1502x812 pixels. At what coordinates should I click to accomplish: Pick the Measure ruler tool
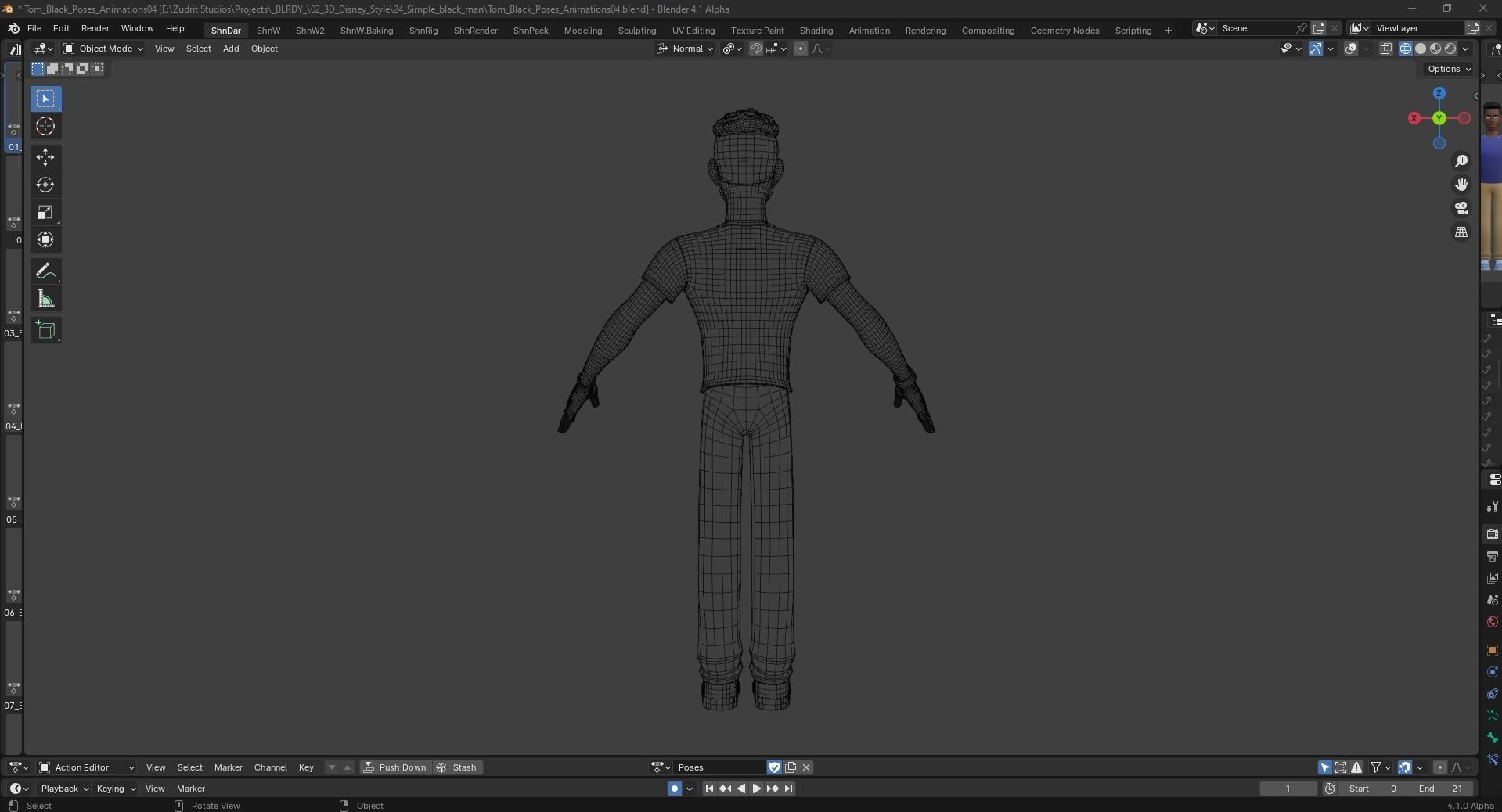(45, 299)
